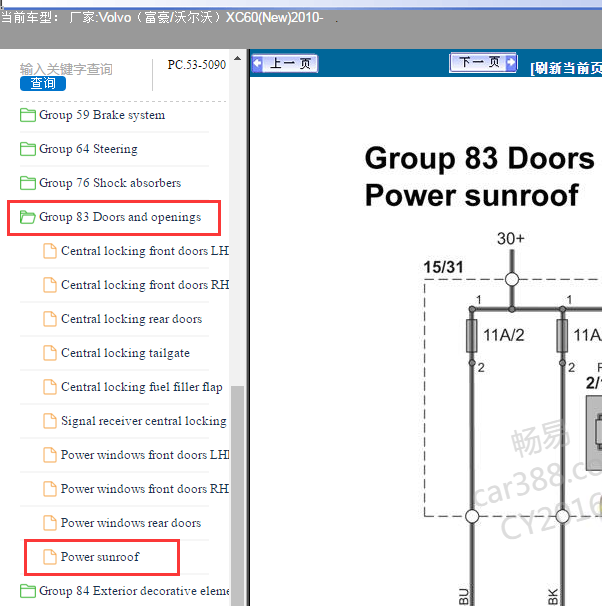Collapse Group 83 Doors and openings folder icon
The height and width of the screenshot is (606, 602).
point(28,217)
